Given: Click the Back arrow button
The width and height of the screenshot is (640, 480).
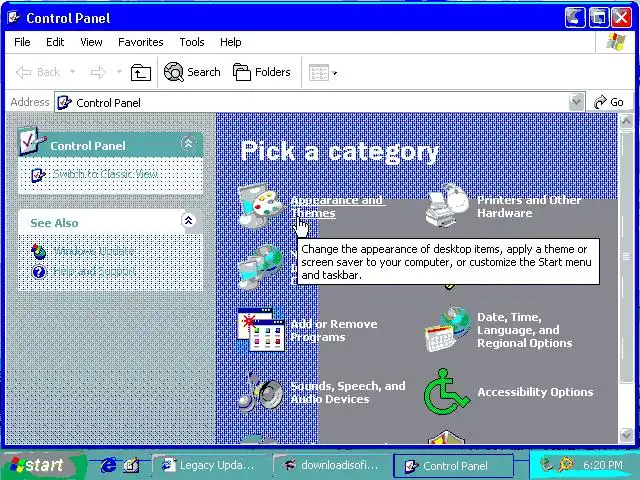Looking at the screenshot, I should pos(38,72).
